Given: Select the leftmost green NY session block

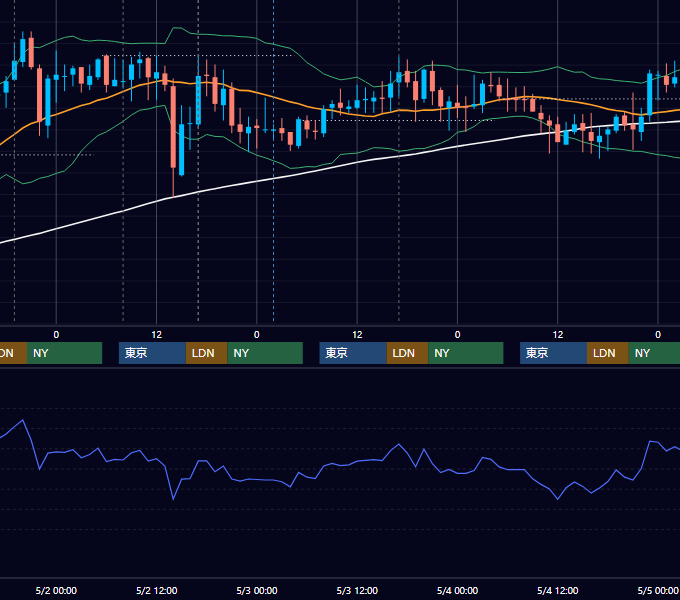Looking at the screenshot, I should [x=64, y=353].
